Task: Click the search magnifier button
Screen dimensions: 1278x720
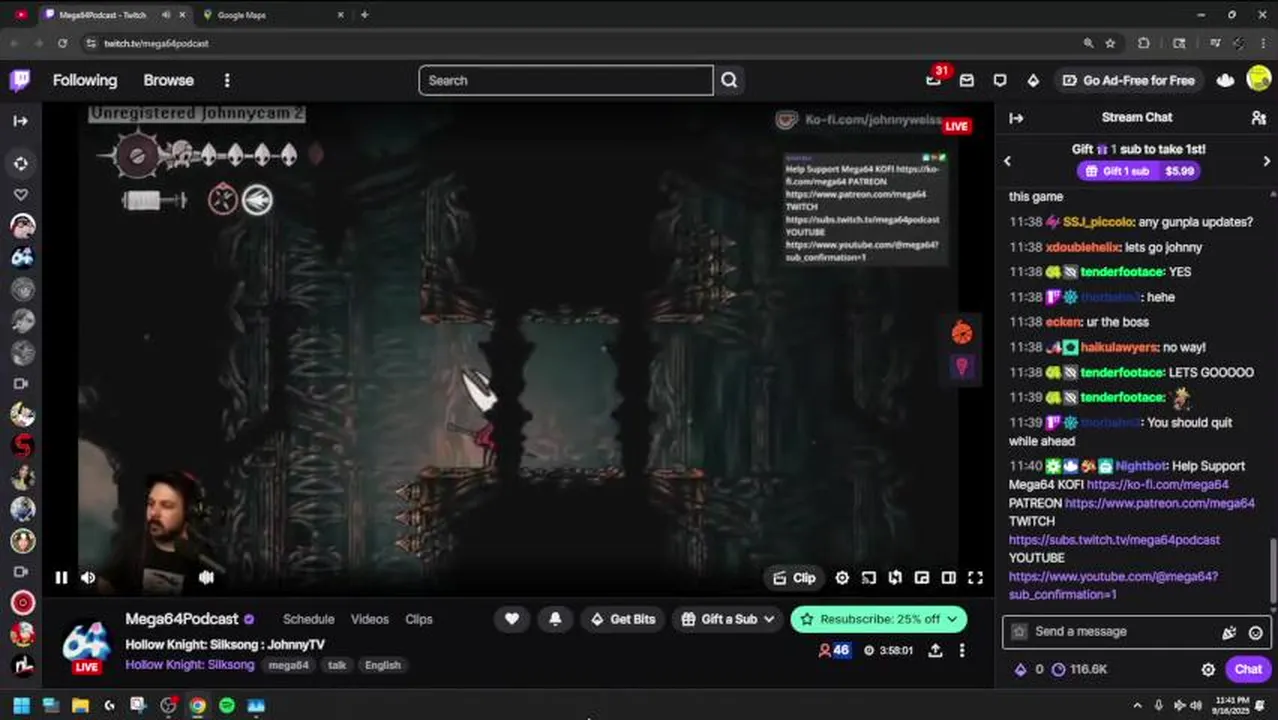Action: pyautogui.click(x=729, y=80)
